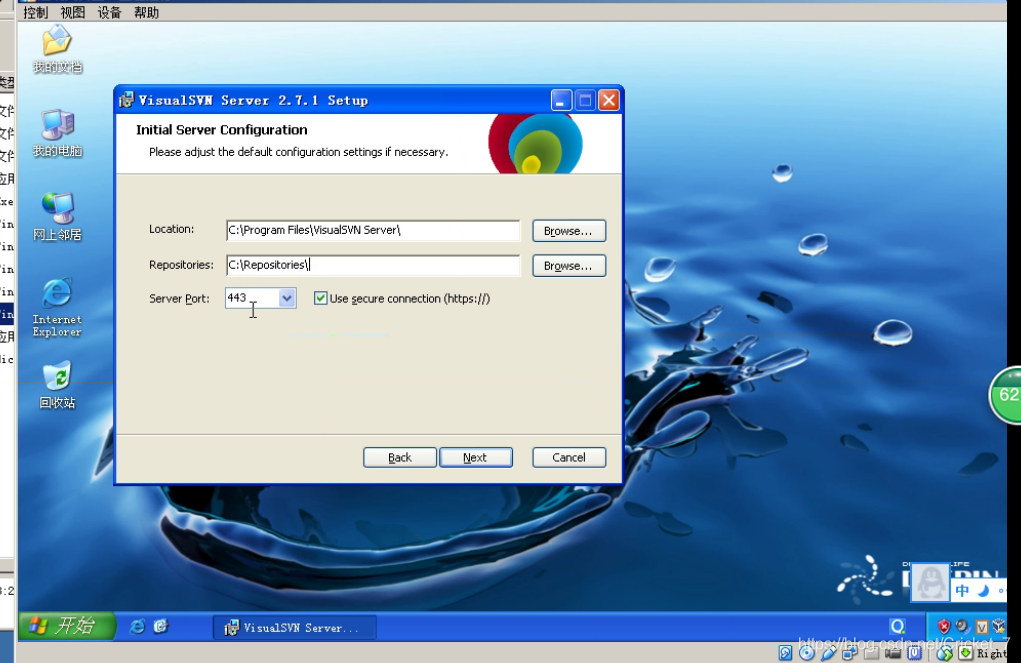Minimize the VisualSVN Server Setup window

pyautogui.click(x=561, y=100)
